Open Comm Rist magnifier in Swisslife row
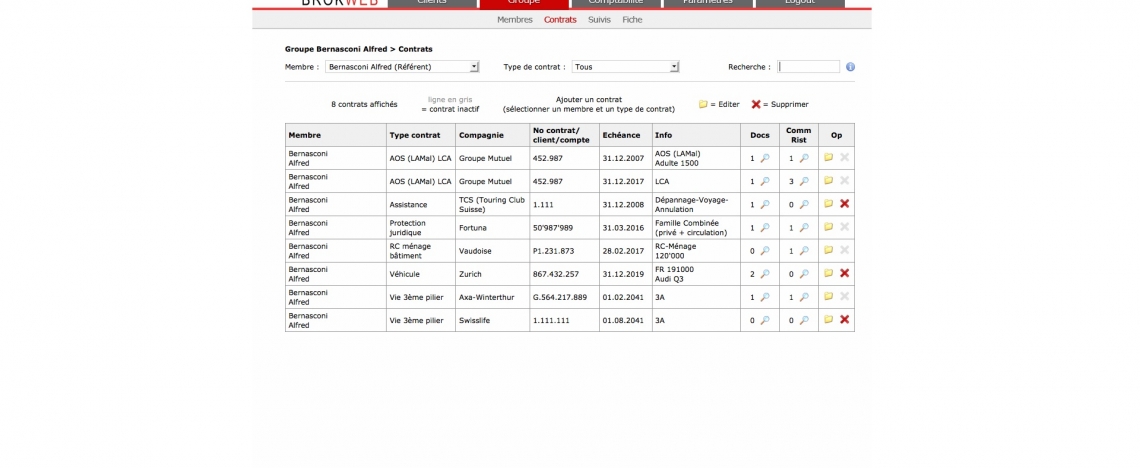 (x=803, y=320)
